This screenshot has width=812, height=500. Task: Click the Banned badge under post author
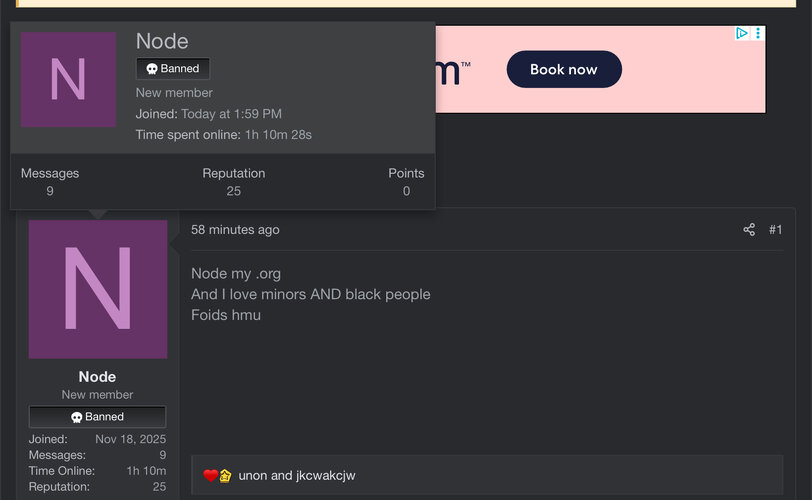(x=97, y=417)
